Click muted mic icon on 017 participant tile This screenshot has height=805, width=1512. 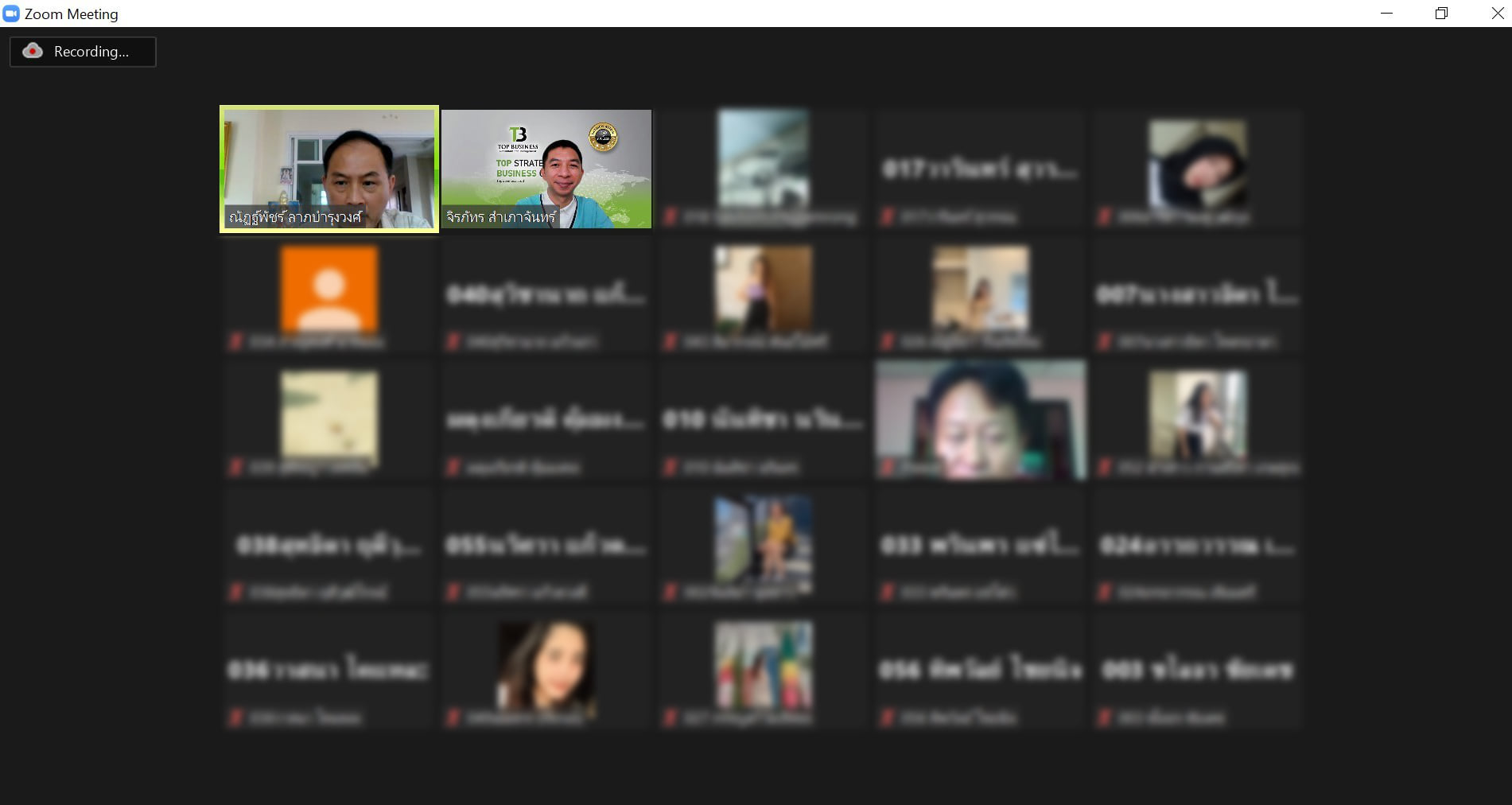point(887,216)
